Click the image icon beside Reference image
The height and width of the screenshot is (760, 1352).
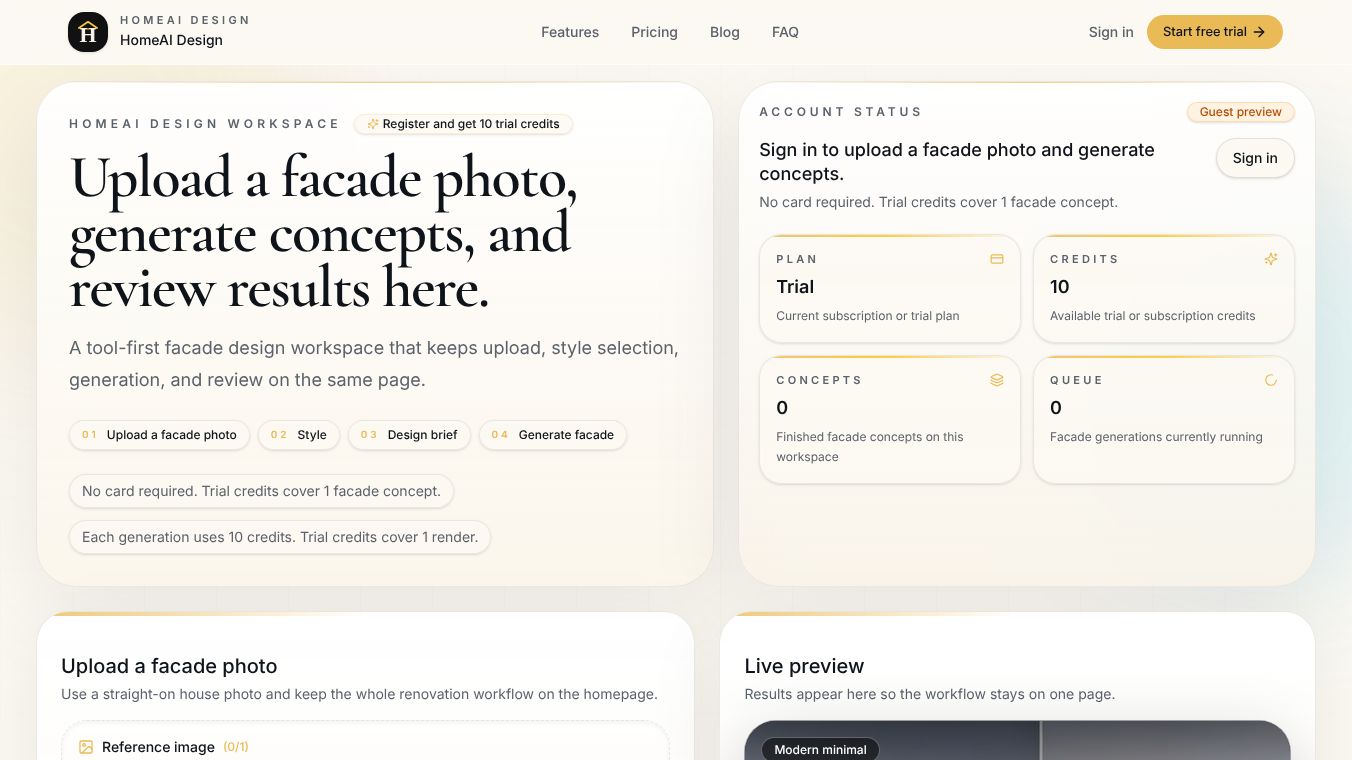pos(86,747)
